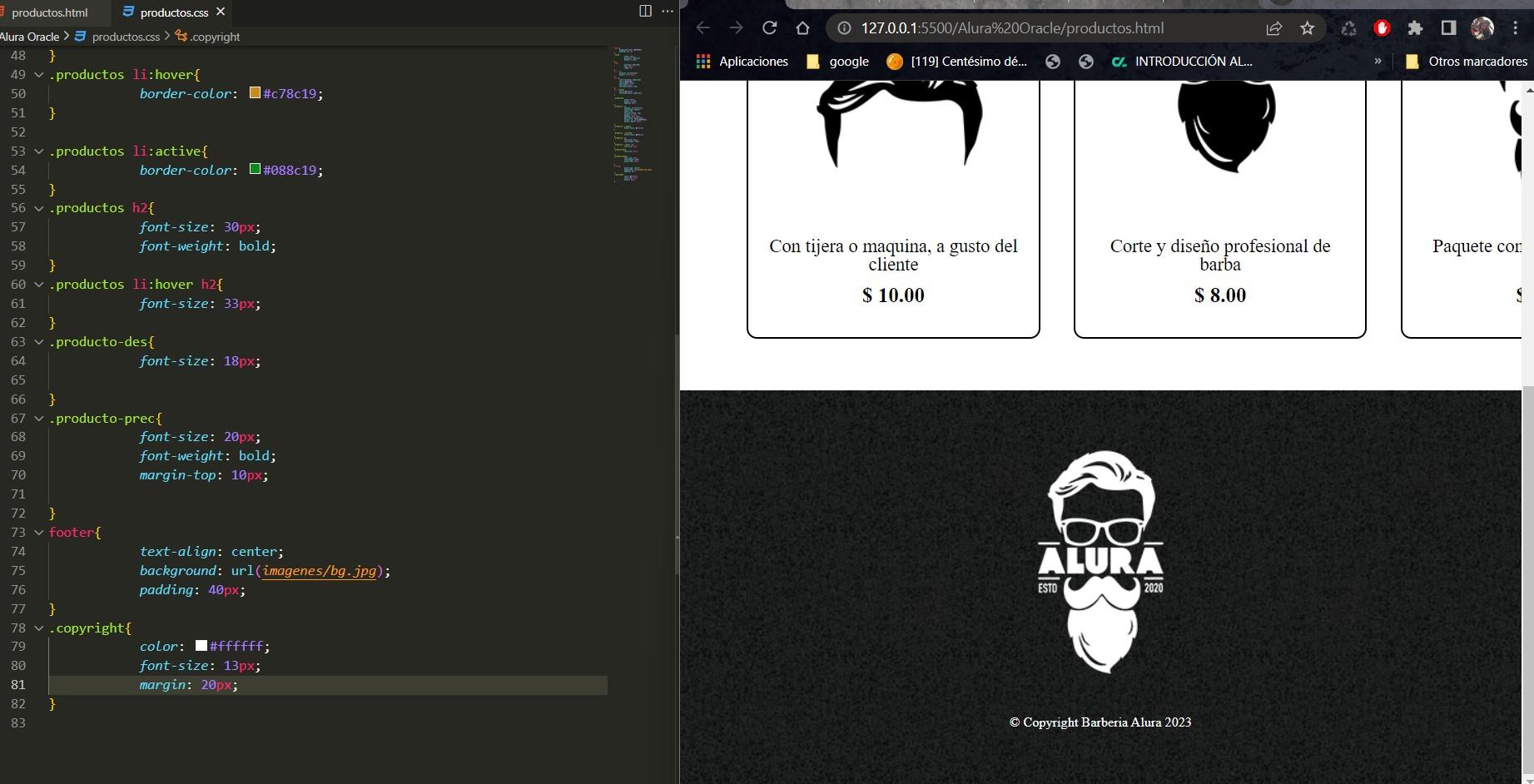Screen dimensions: 1534x784
Task: Collapse the .productos h2 rule
Action: click(x=39, y=208)
